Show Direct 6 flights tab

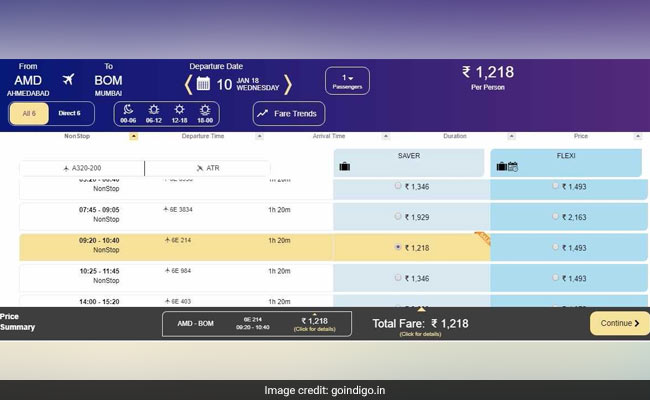tap(70, 114)
